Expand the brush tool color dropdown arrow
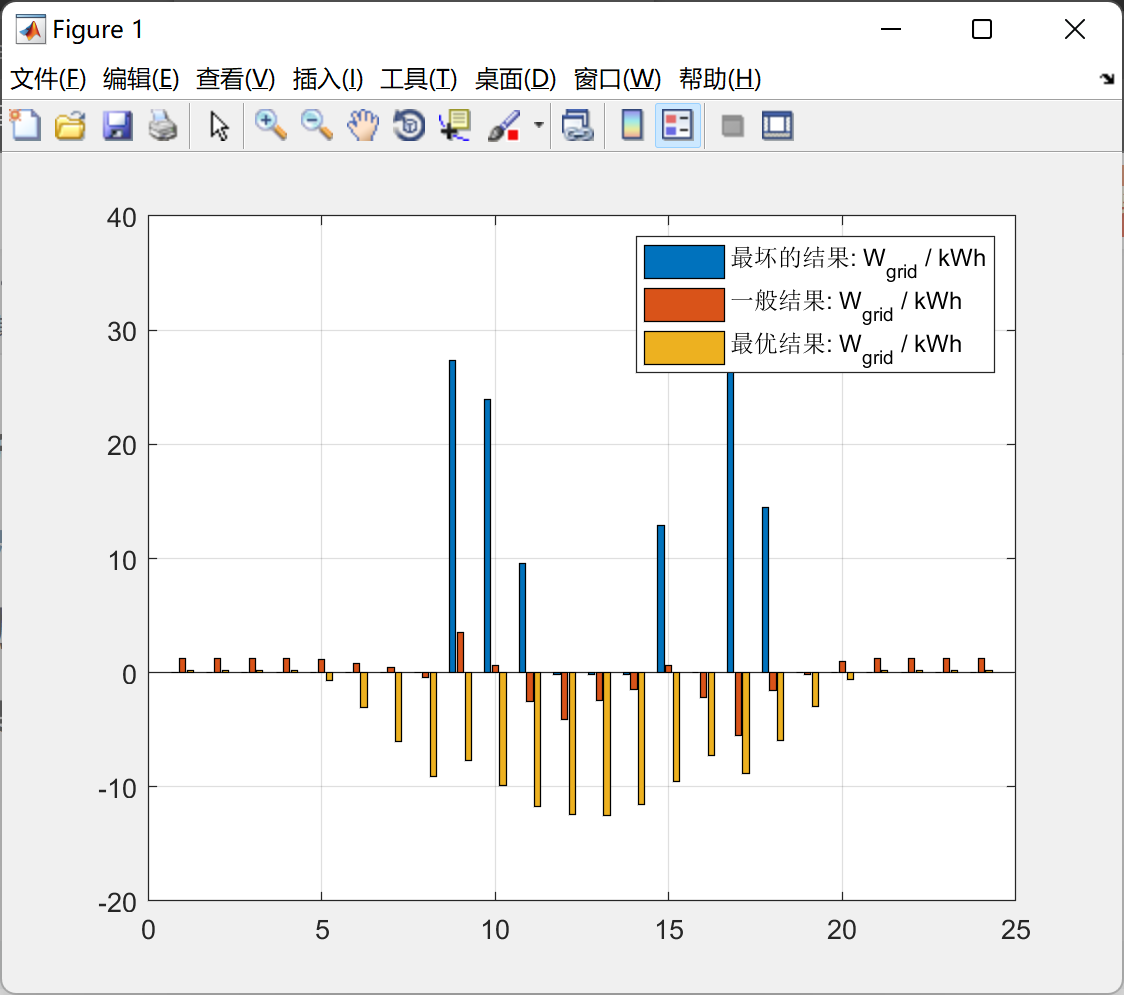 click(x=539, y=126)
